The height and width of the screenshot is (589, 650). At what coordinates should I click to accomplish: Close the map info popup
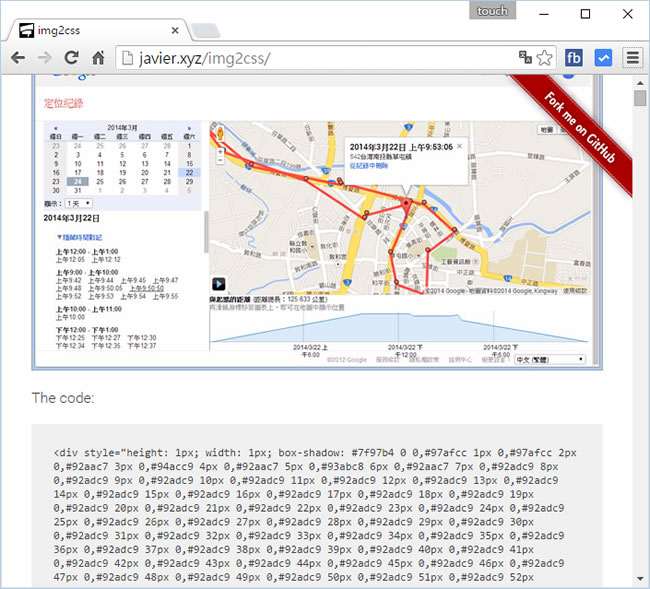459,146
